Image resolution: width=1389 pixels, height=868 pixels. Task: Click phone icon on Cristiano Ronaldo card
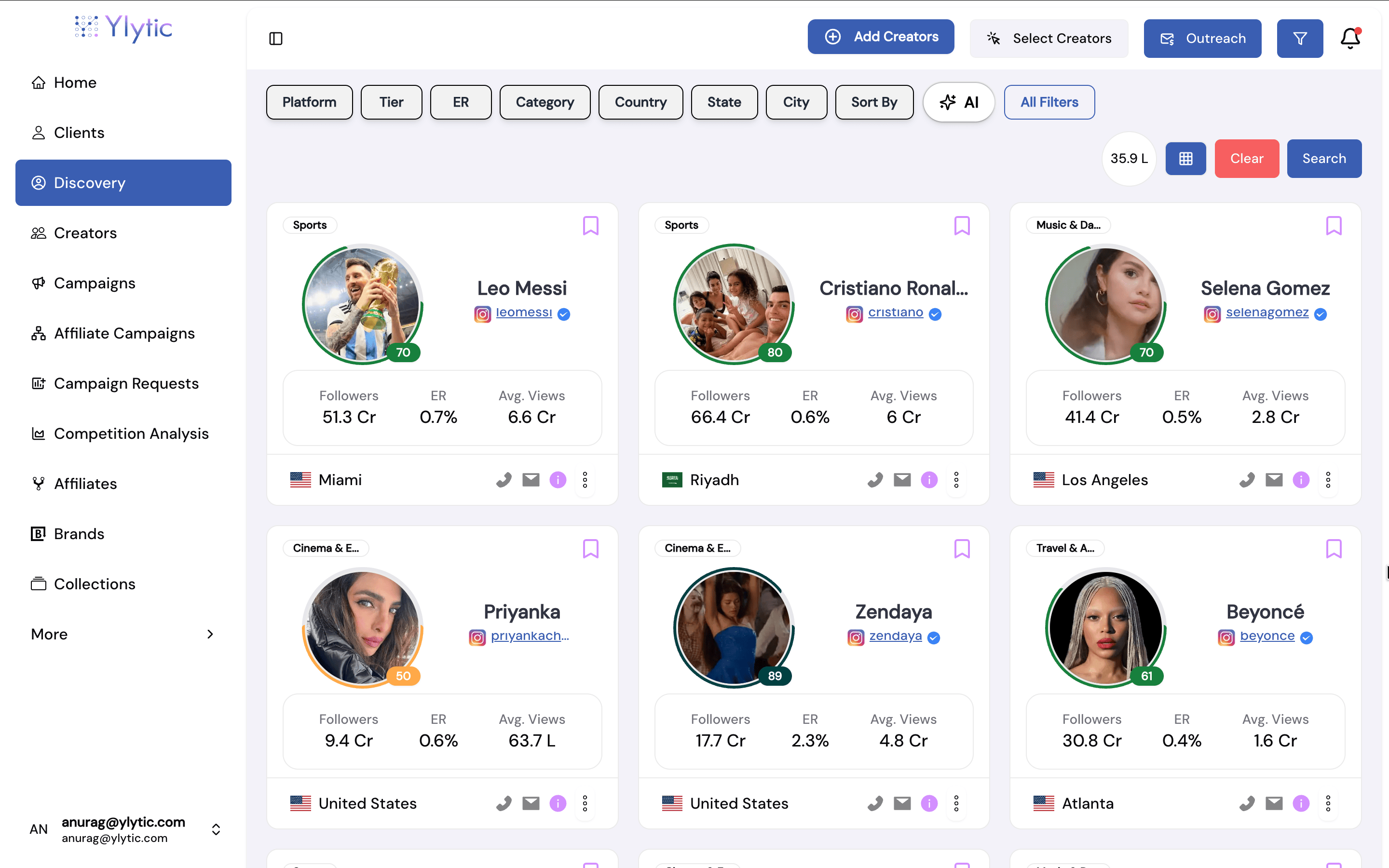(x=875, y=480)
